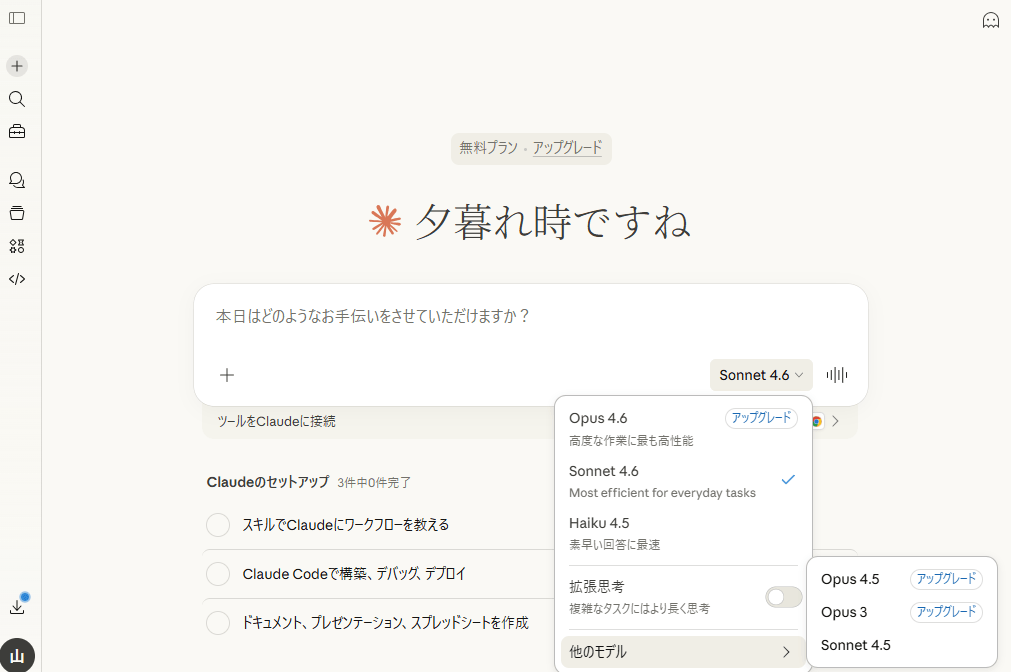
Task: Collapse the Sonnet 4.6 model dropdown
Action: [x=761, y=375]
